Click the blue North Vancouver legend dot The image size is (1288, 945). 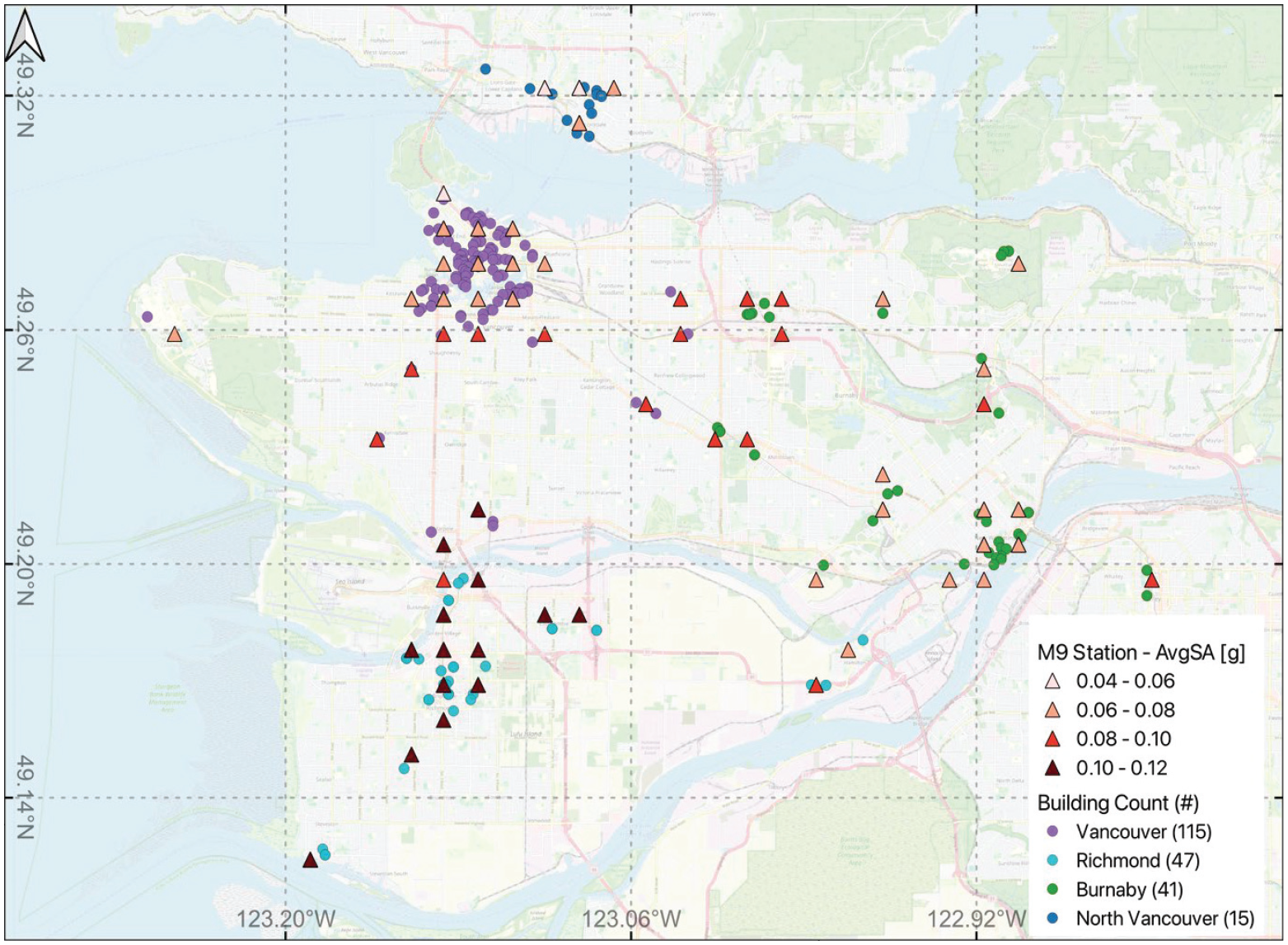(x=1052, y=918)
